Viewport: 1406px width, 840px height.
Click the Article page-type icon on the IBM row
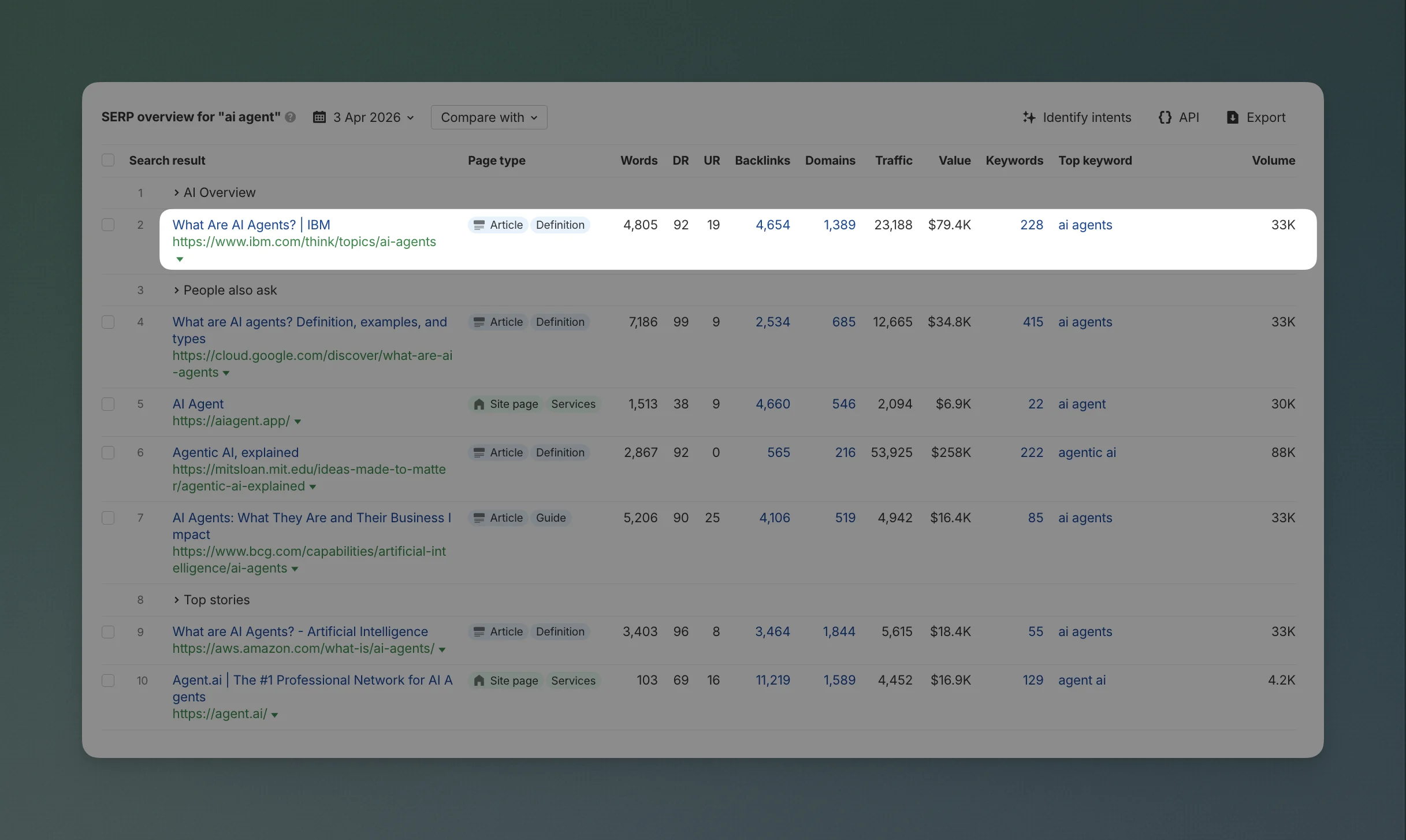pos(479,225)
